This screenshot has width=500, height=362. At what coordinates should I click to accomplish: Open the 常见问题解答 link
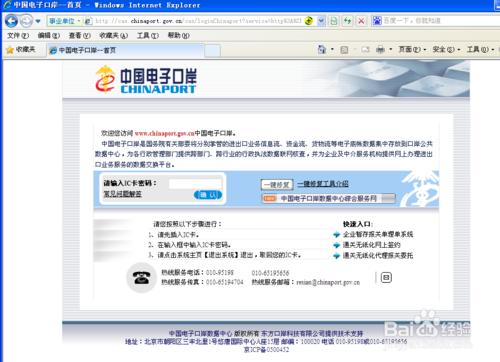point(122,194)
